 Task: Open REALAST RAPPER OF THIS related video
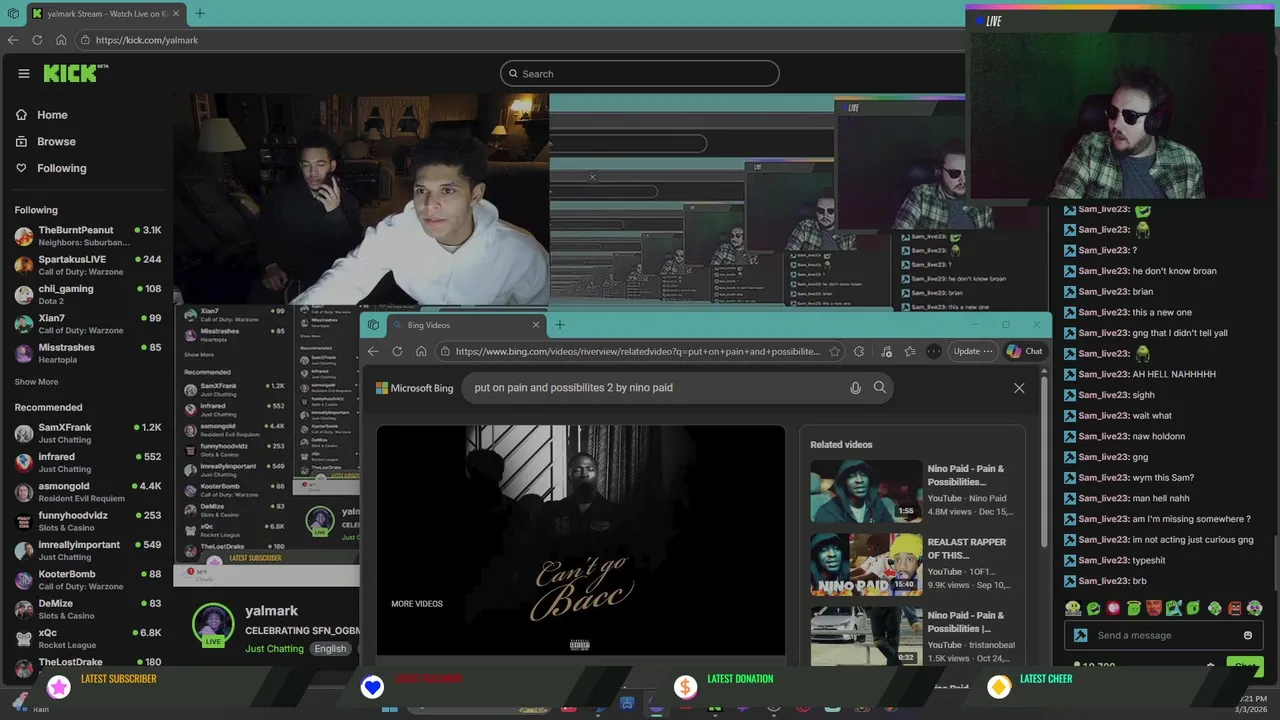click(x=866, y=564)
